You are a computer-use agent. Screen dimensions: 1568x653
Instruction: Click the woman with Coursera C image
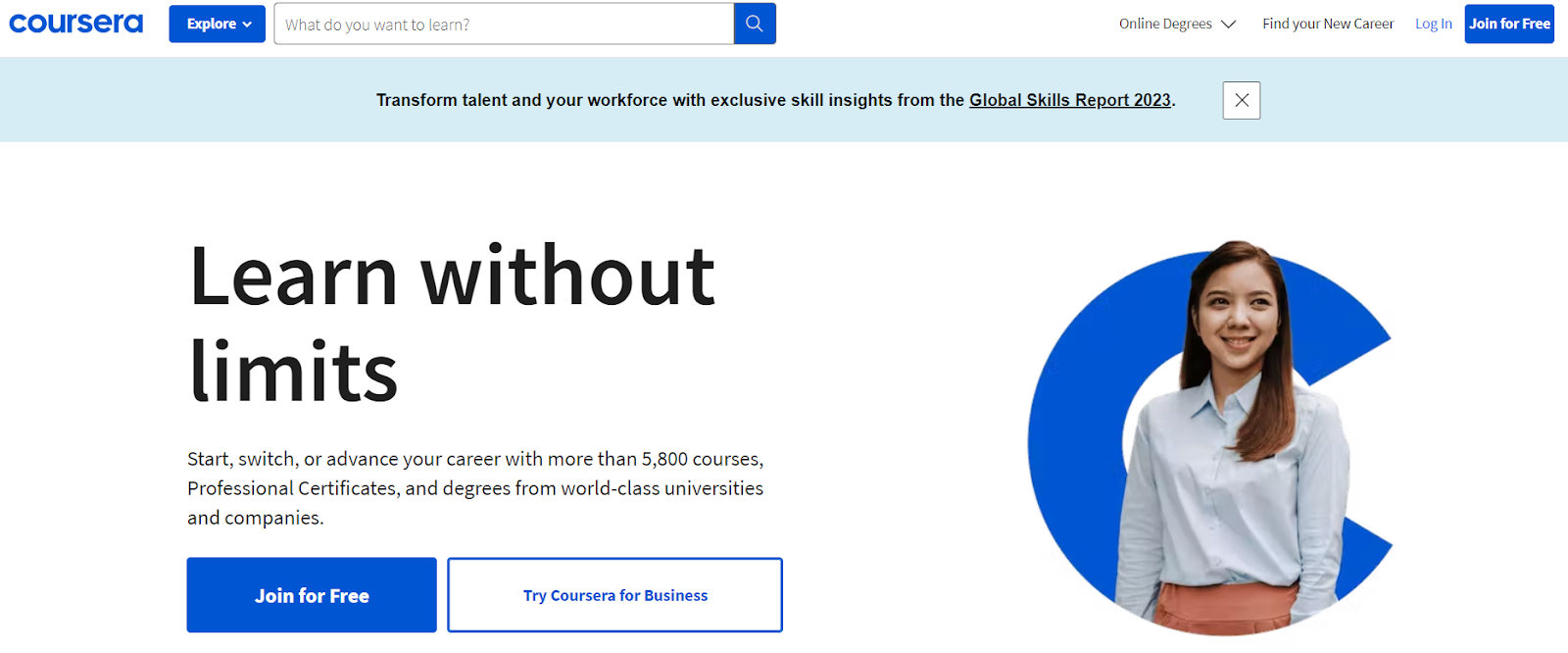click(1211, 438)
